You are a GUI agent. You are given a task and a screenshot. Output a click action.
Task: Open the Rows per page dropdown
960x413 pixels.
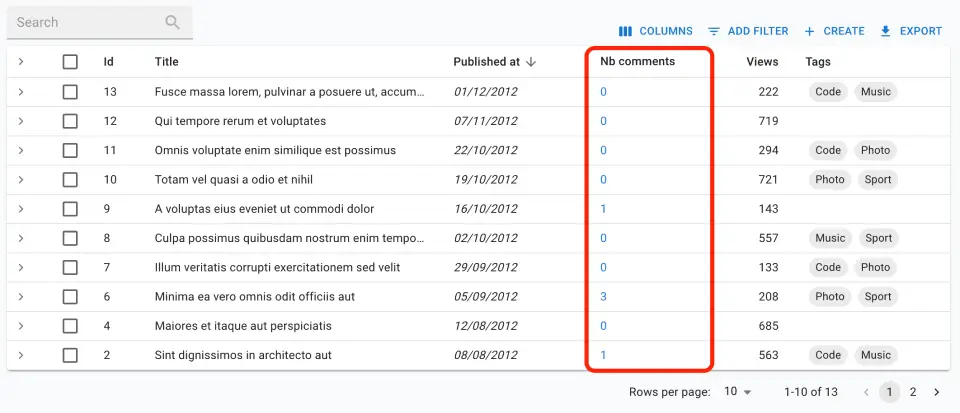(738, 392)
